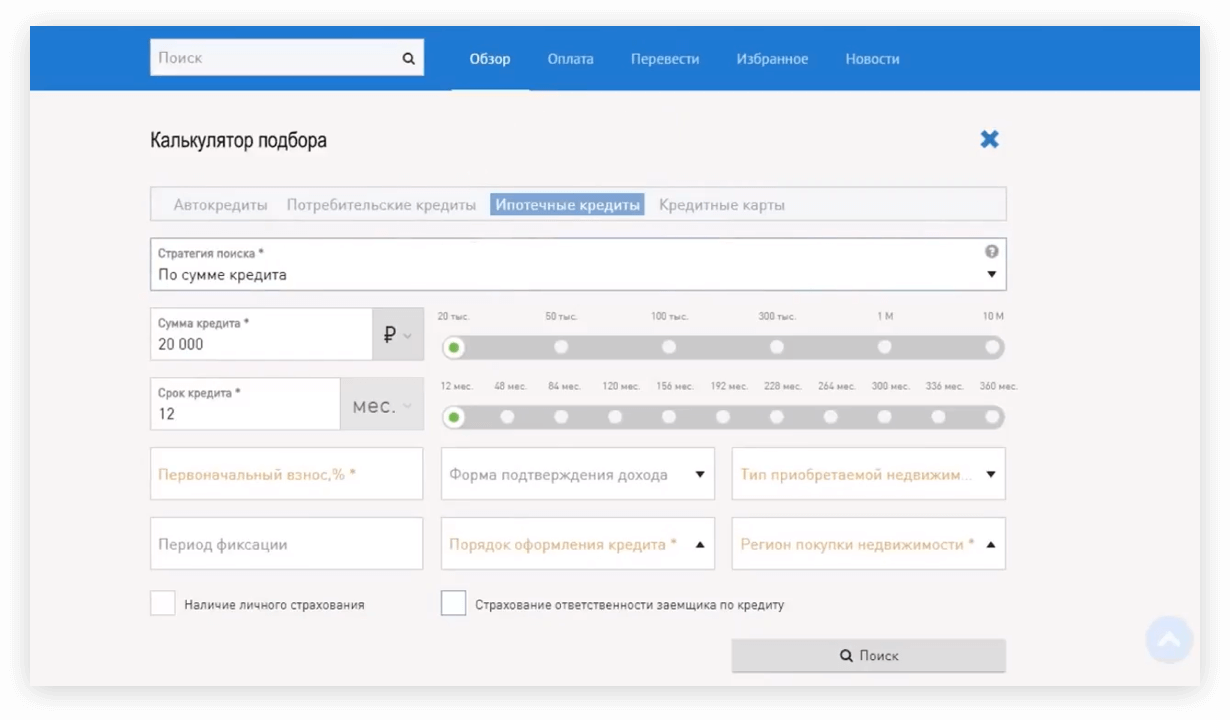The height and width of the screenshot is (720, 1230).
Task: Click the scroll-to-top arrow button
Action: point(1168,640)
